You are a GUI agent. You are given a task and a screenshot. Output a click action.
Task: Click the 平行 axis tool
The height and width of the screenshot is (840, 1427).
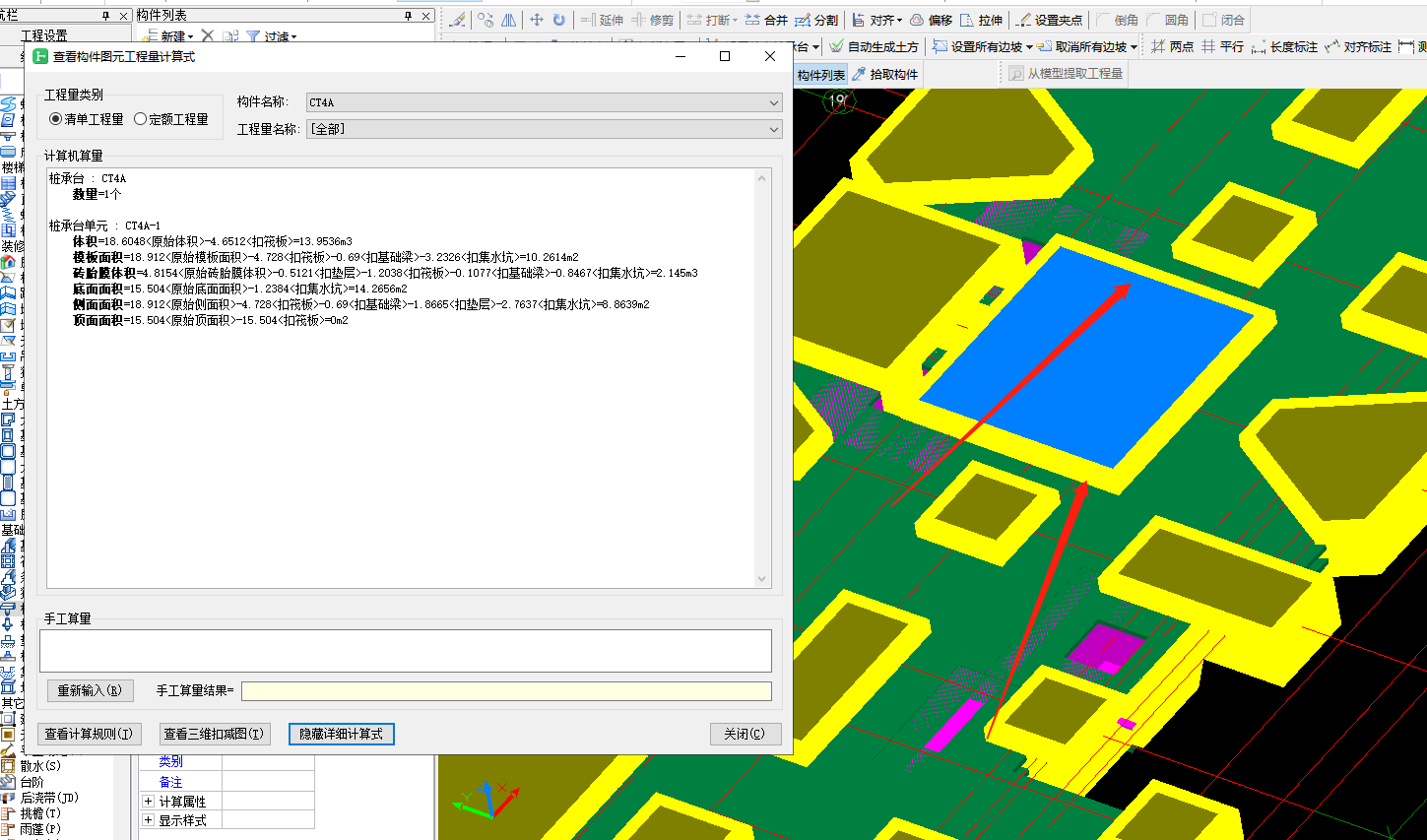1222,46
